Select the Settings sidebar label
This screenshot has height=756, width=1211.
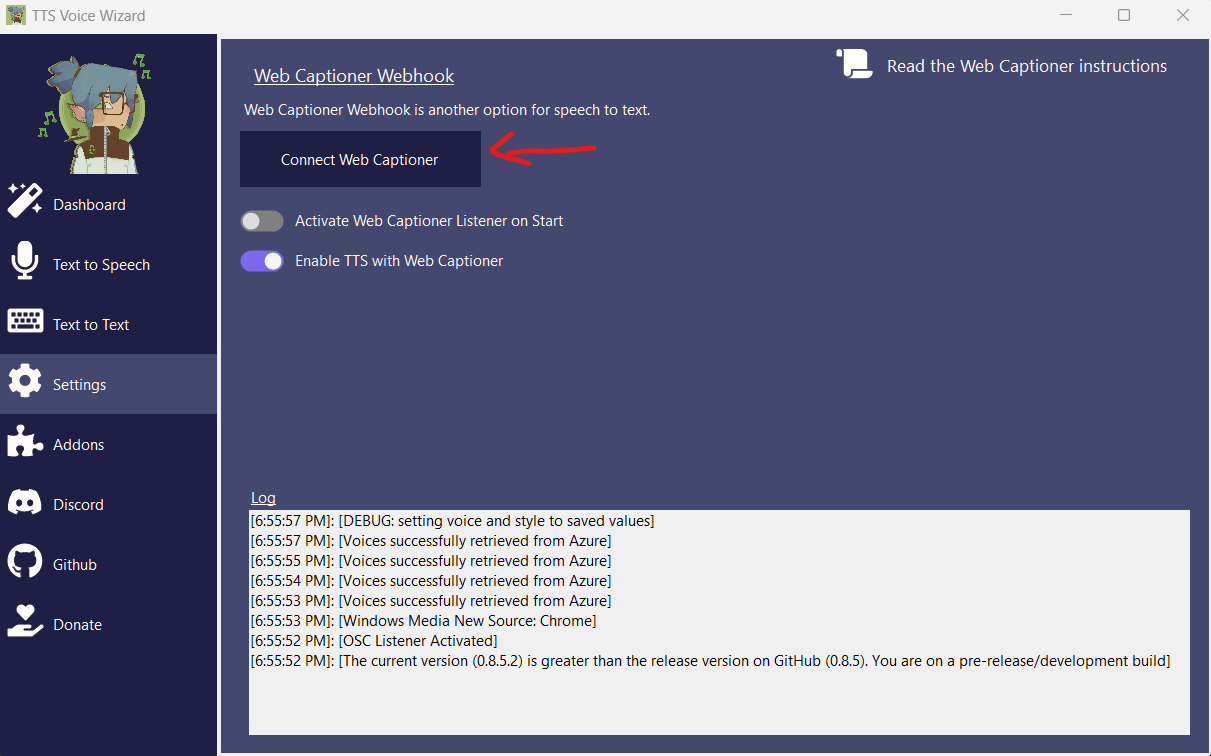click(79, 384)
